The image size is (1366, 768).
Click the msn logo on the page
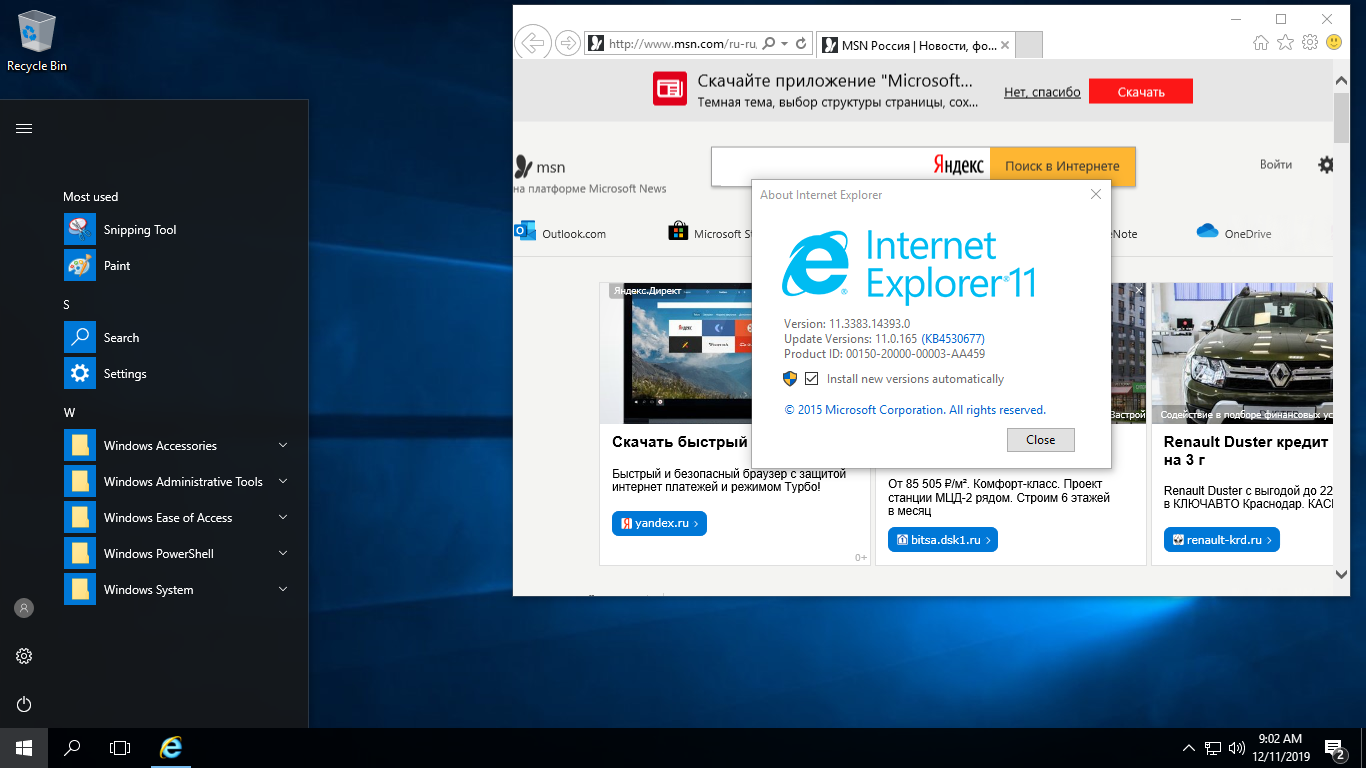[540, 166]
